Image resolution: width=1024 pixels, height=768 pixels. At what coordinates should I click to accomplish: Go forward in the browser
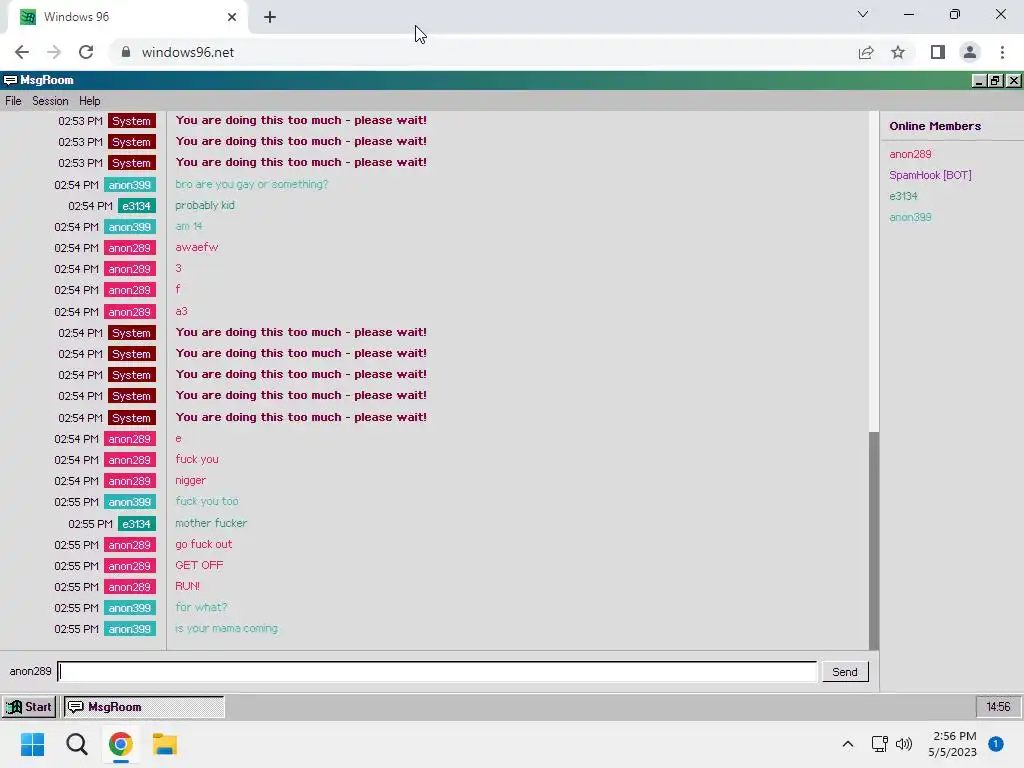point(54,52)
